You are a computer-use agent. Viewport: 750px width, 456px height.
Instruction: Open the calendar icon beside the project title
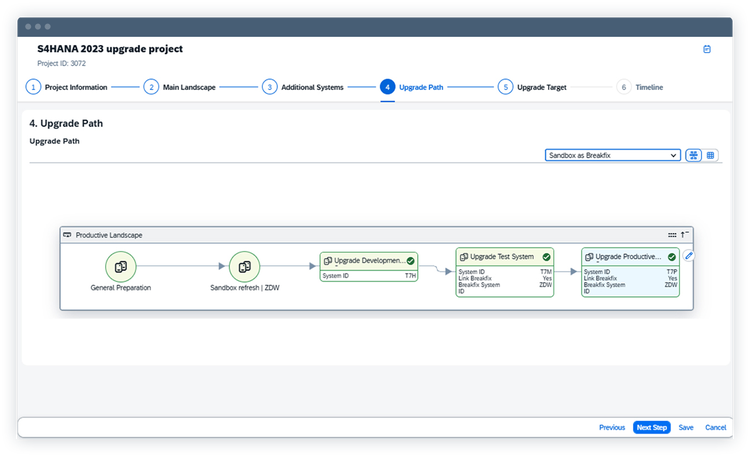tap(706, 49)
